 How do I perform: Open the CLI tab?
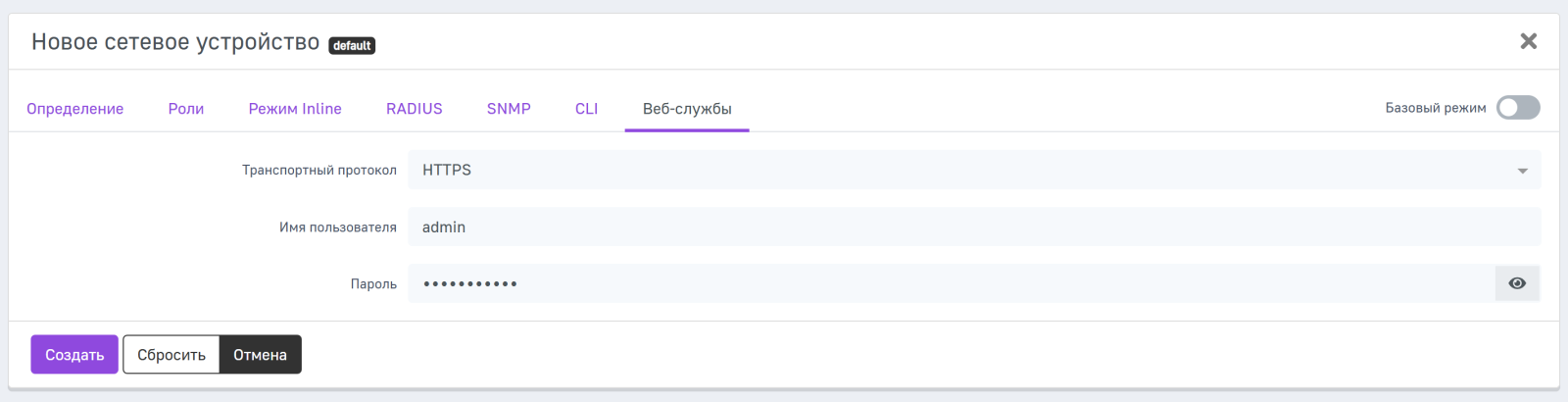click(586, 109)
